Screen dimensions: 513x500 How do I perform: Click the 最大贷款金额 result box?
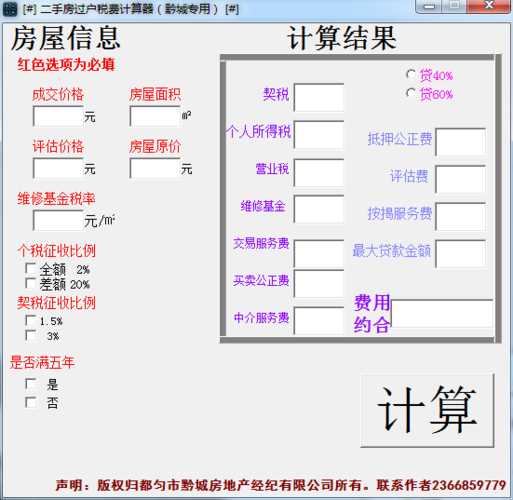click(460, 254)
